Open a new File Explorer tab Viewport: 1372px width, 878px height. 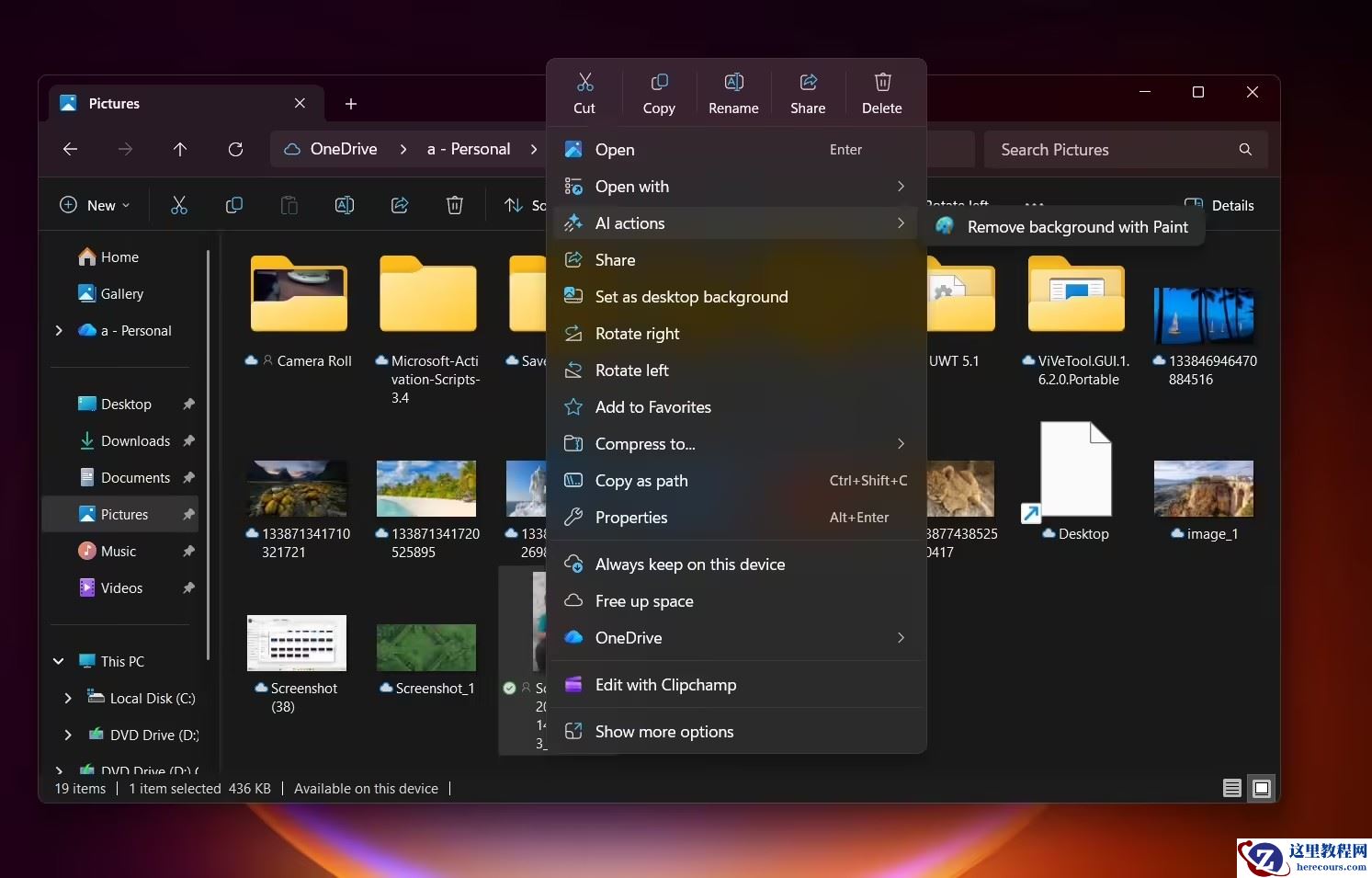point(351,104)
